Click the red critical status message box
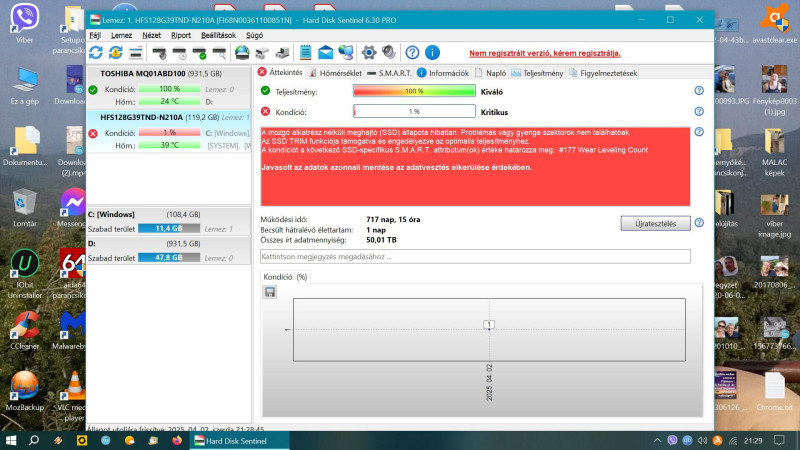This screenshot has height=450, width=800. pyautogui.click(x=475, y=167)
